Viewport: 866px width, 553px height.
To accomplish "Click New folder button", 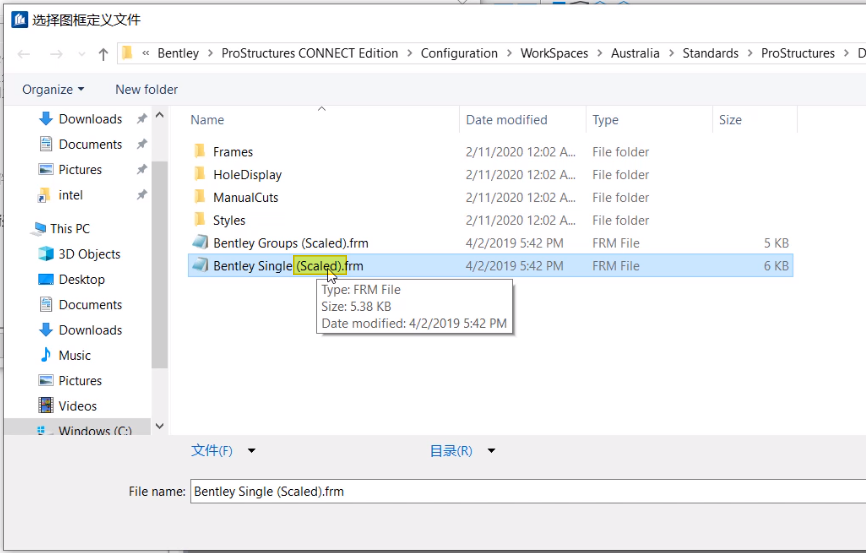I will [x=146, y=89].
